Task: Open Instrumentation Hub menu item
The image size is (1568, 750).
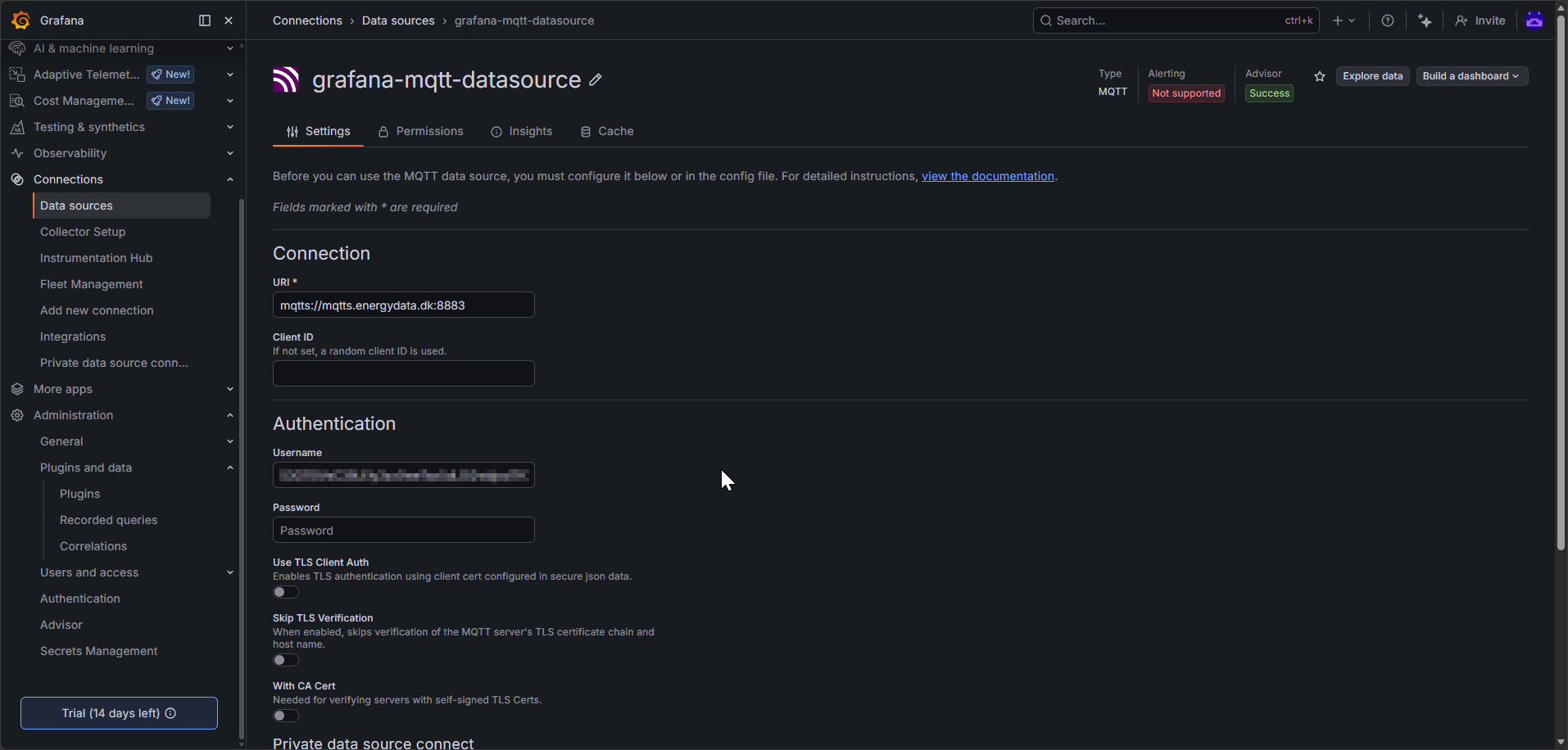Action: [x=96, y=258]
